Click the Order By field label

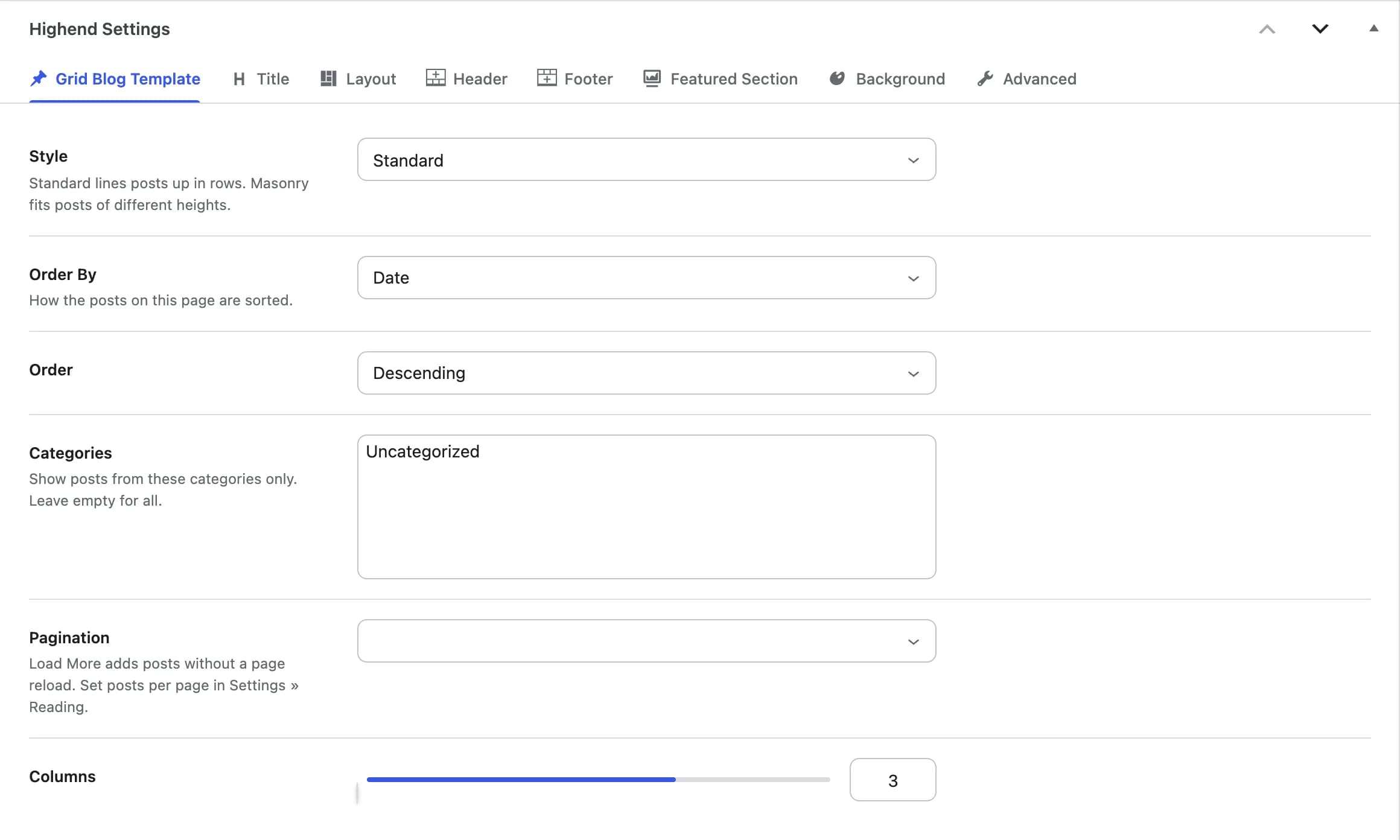coord(63,275)
